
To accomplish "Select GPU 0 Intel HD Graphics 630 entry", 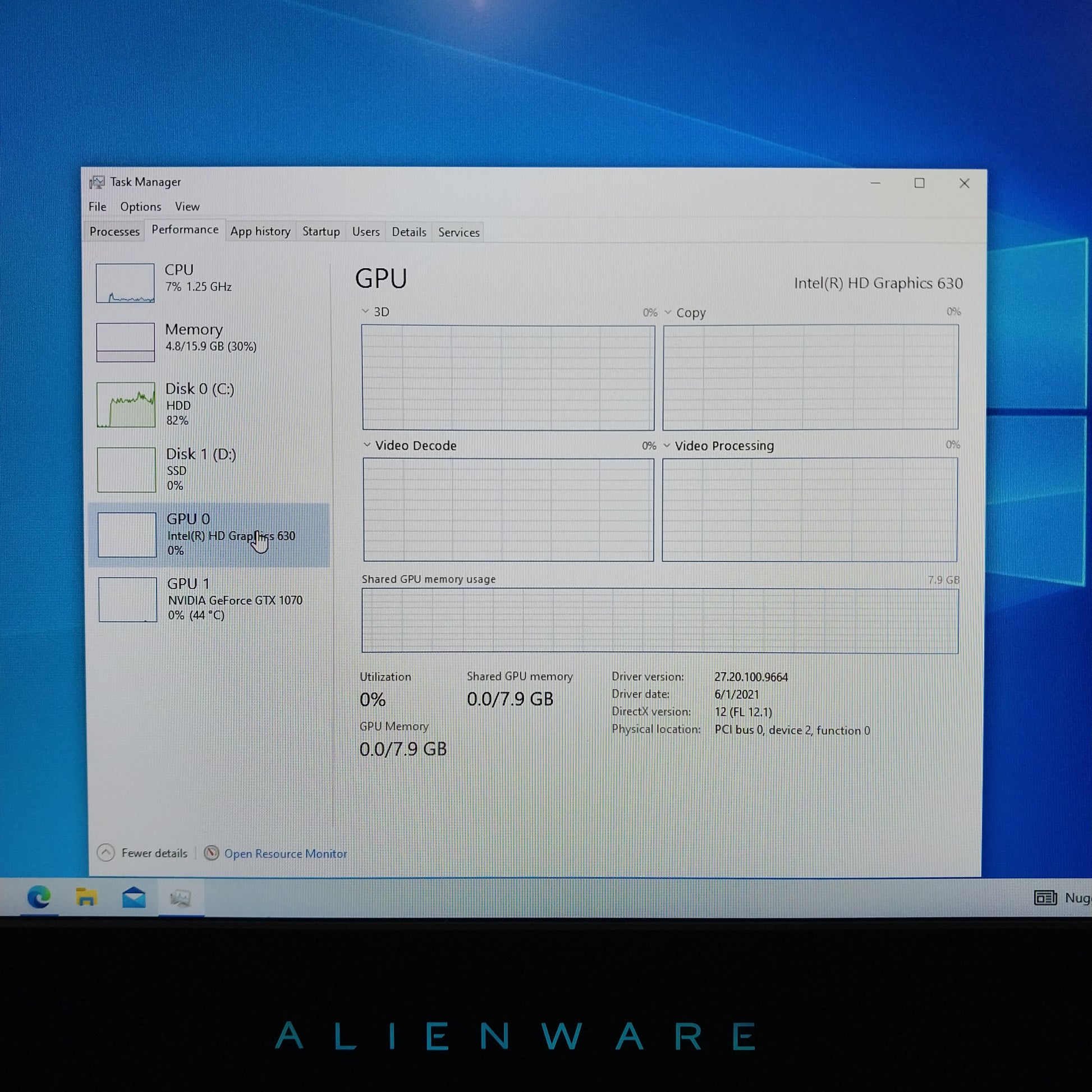I will [209, 535].
